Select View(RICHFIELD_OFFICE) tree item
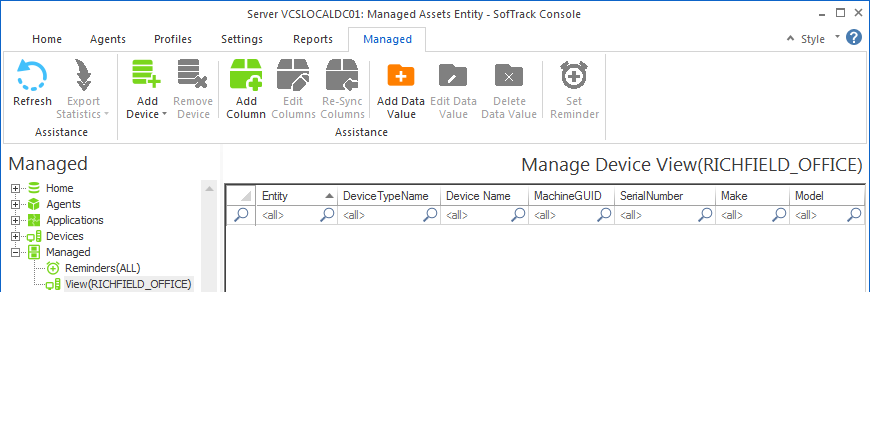The width and height of the screenshot is (870, 442). pyautogui.click(x=127, y=284)
